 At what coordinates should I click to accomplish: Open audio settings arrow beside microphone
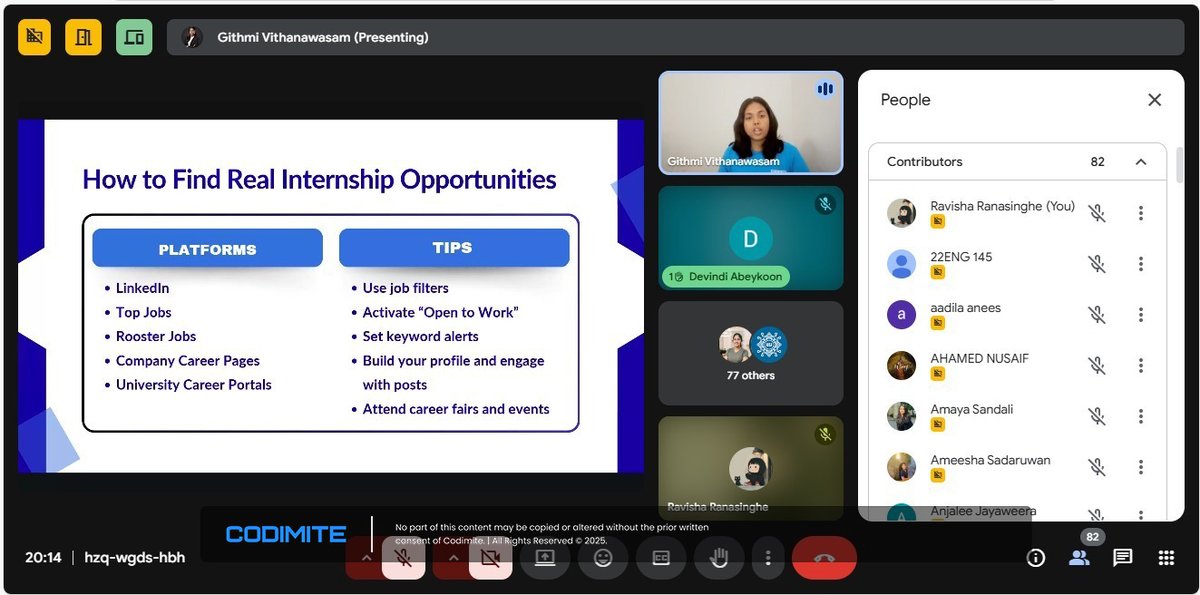pyautogui.click(x=365, y=558)
